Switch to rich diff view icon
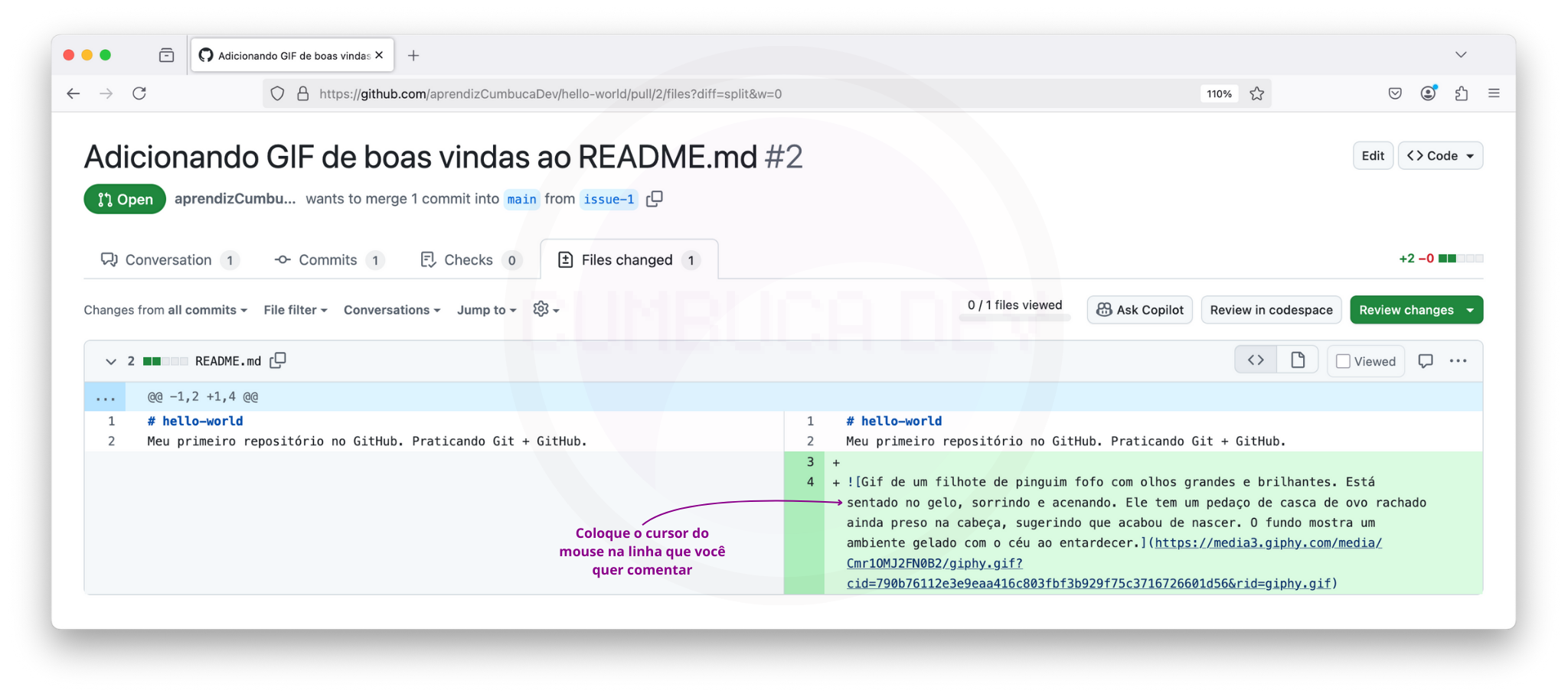Viewport: 1568px width, 697px height. click(x=1297, y=360)
